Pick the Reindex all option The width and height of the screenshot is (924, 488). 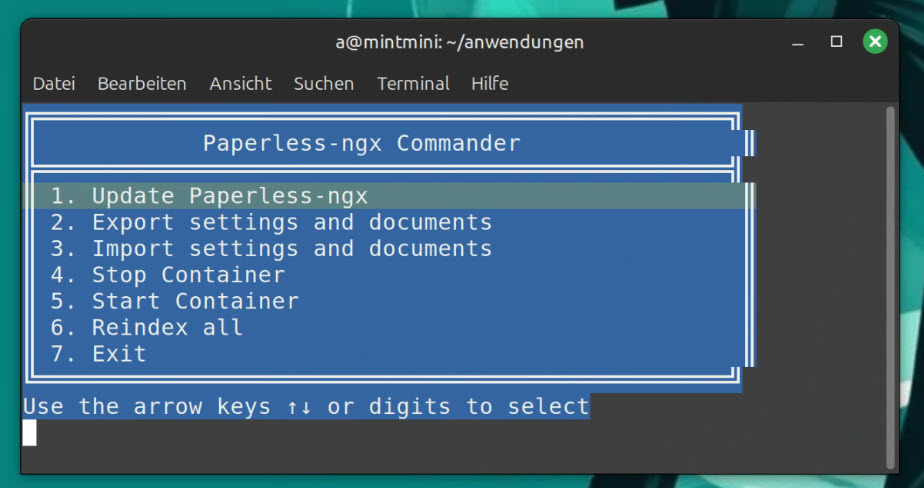tap(147, 327)
